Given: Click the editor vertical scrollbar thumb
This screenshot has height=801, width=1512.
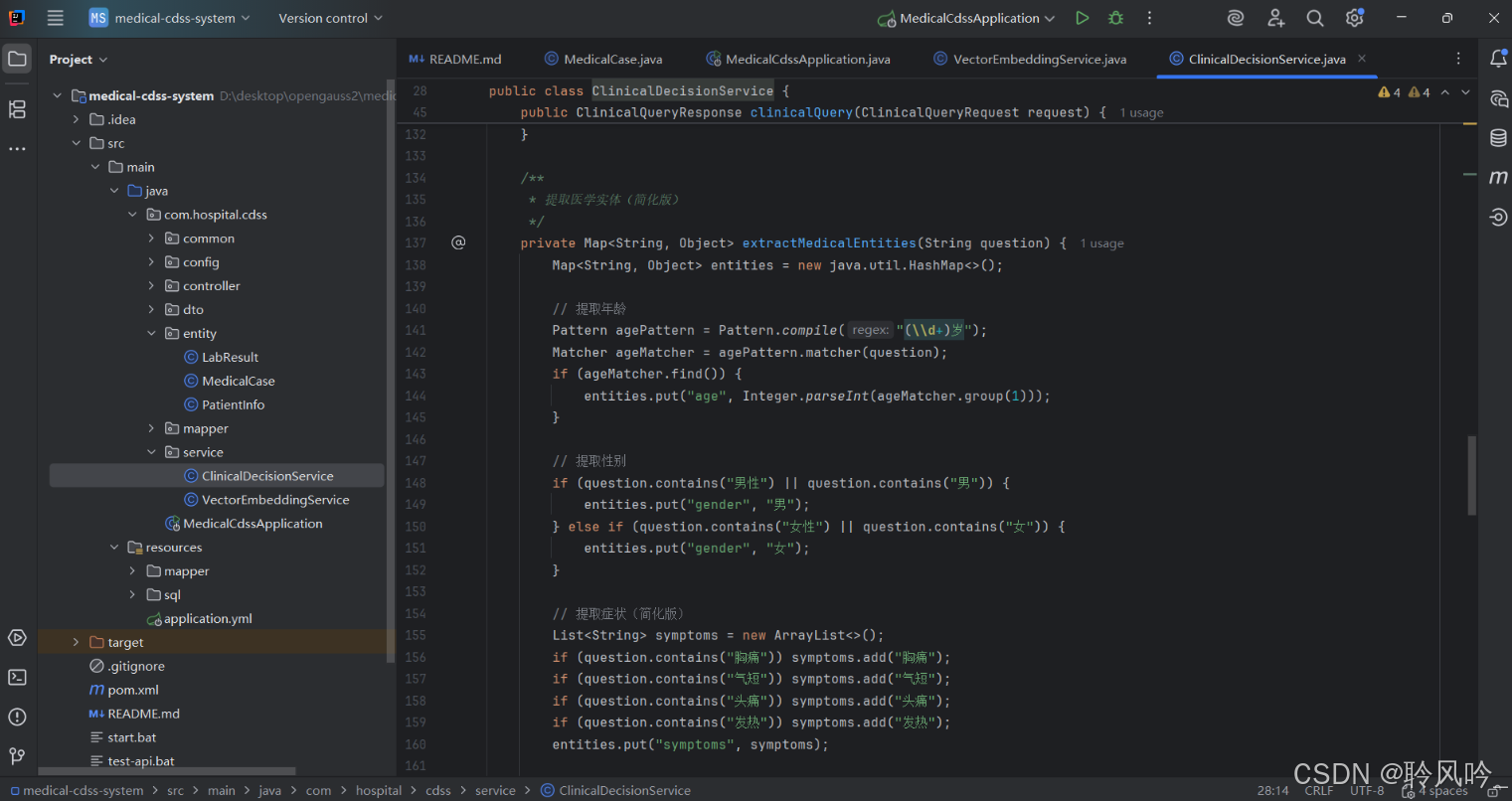Looking at the screenshot, I should coord(1472,475).
